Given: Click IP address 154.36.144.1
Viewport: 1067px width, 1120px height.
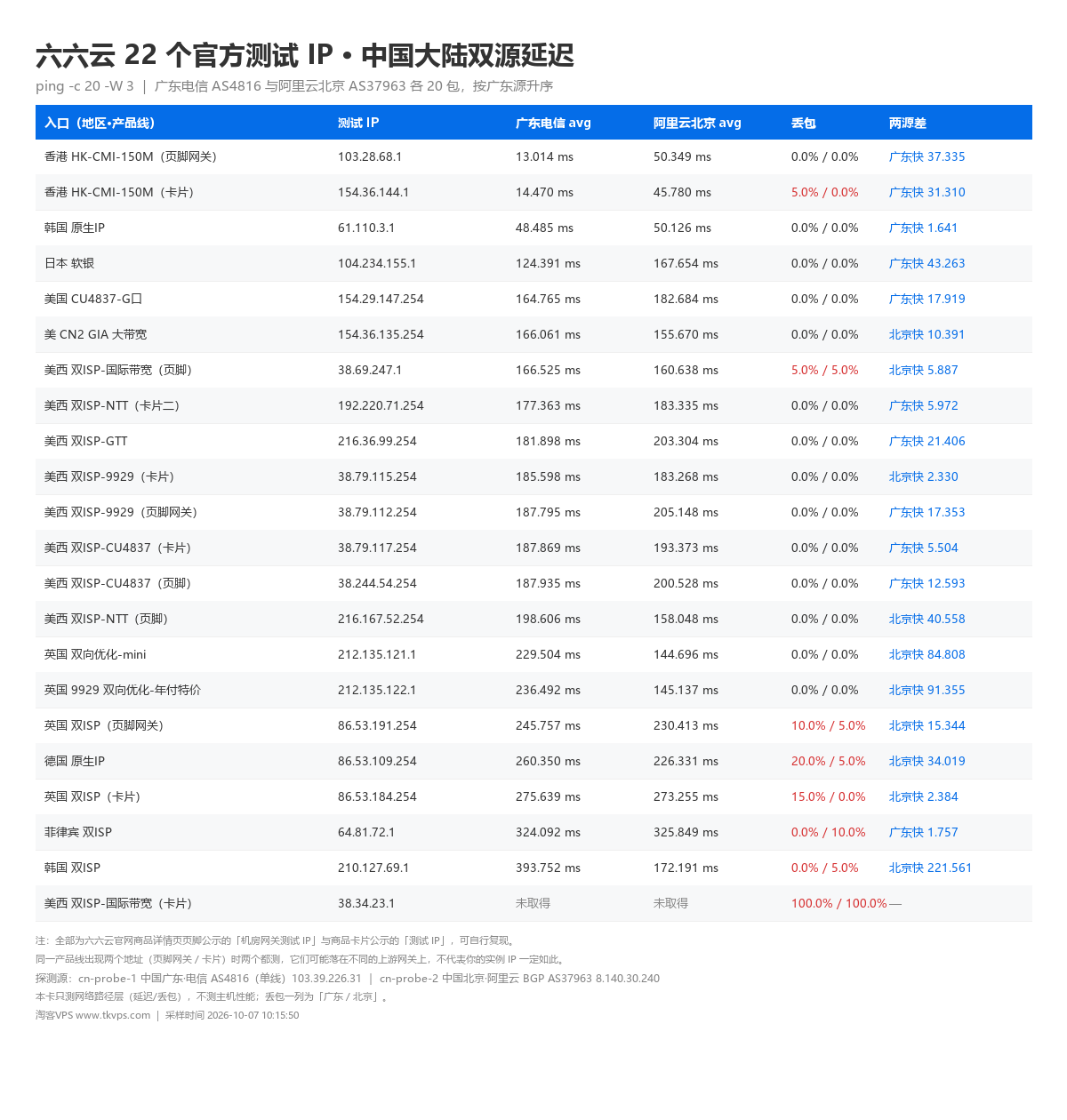Looking at the screenshot, I should (373, 192).
